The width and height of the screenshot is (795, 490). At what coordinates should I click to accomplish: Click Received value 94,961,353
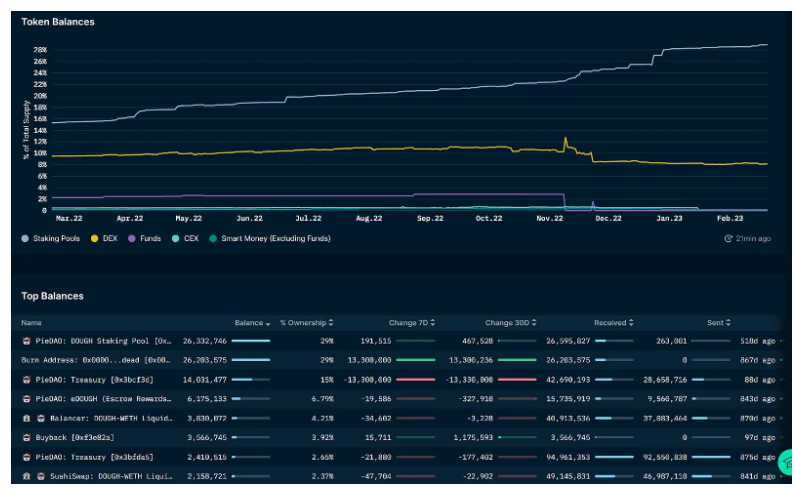[x=568, y=458]
